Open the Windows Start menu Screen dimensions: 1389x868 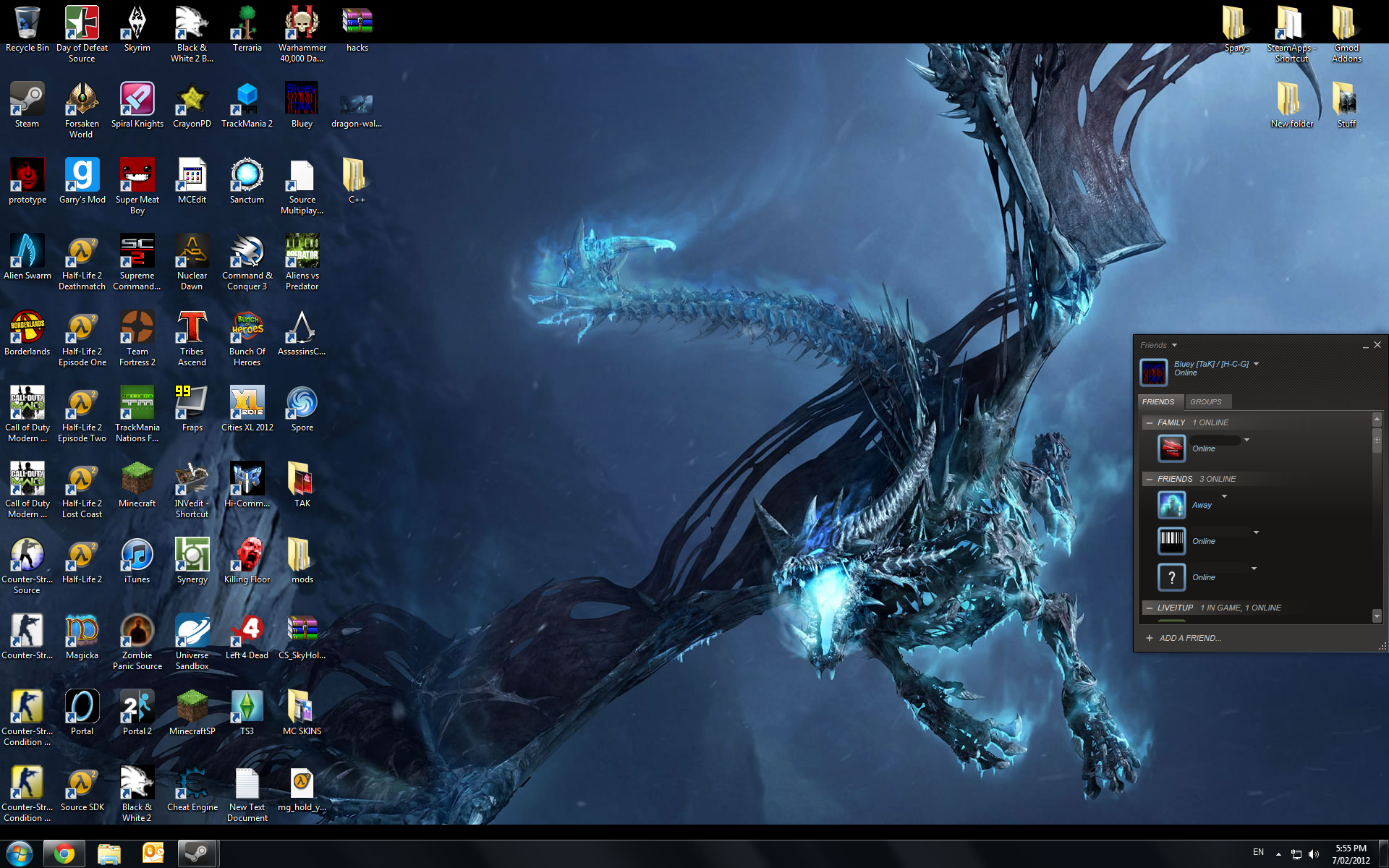click(20, 854)
